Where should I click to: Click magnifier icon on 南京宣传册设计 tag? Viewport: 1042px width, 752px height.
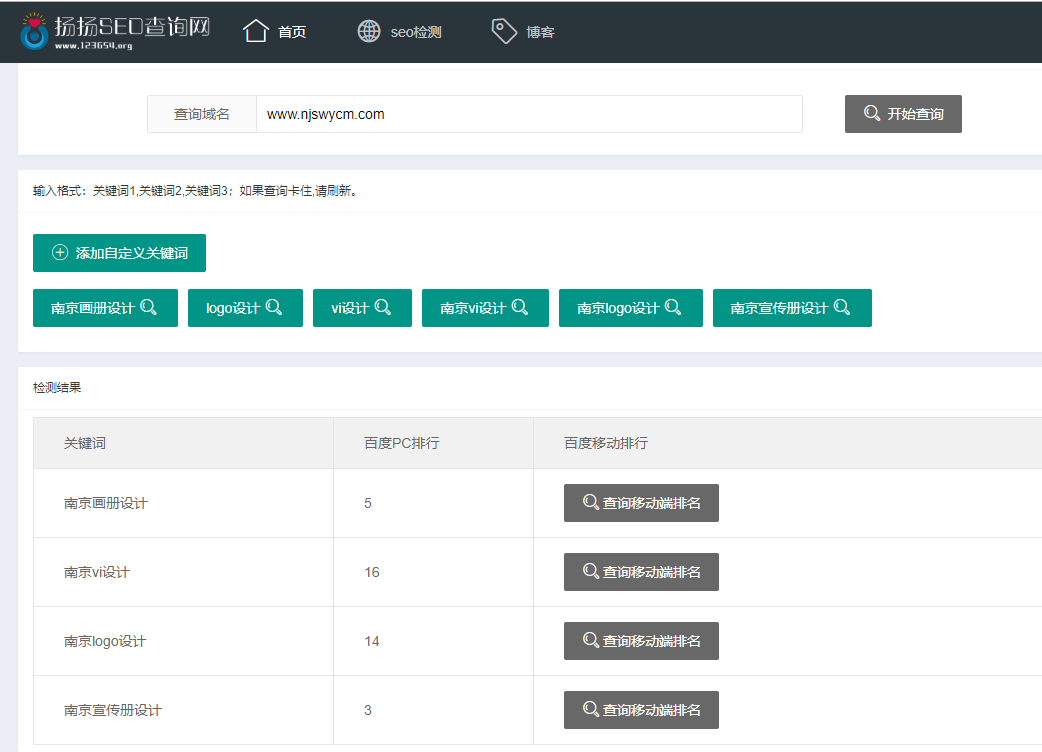tap(842, 307)
